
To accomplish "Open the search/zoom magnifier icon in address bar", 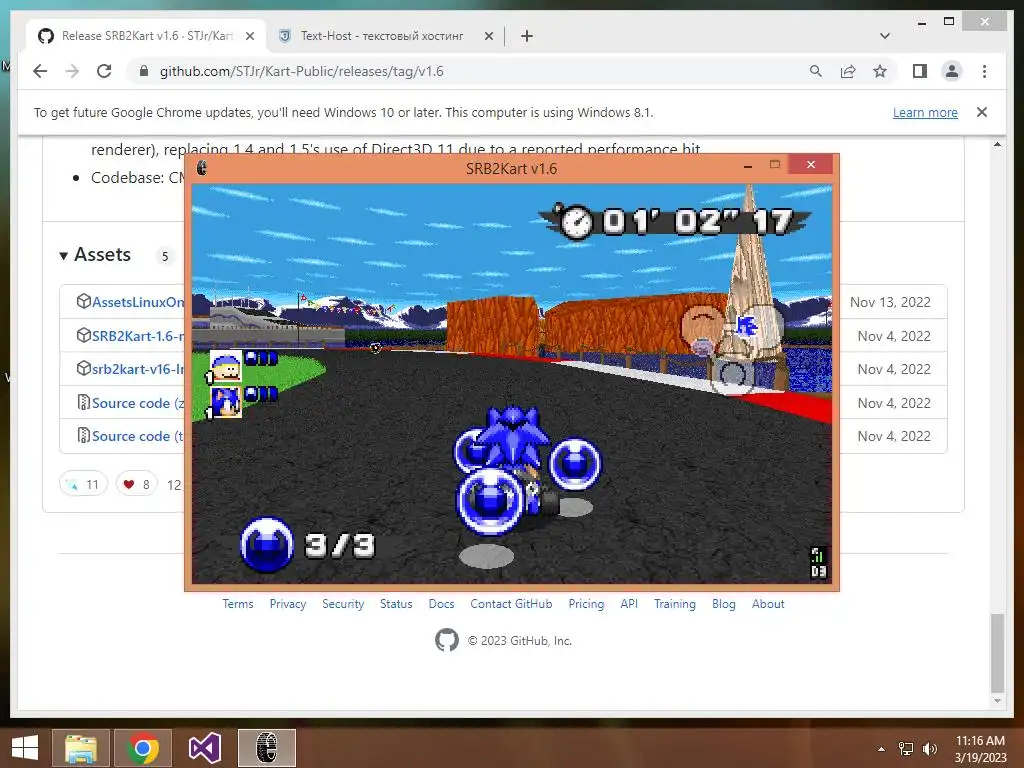I will pyautogui.click(x=816, y=71).
